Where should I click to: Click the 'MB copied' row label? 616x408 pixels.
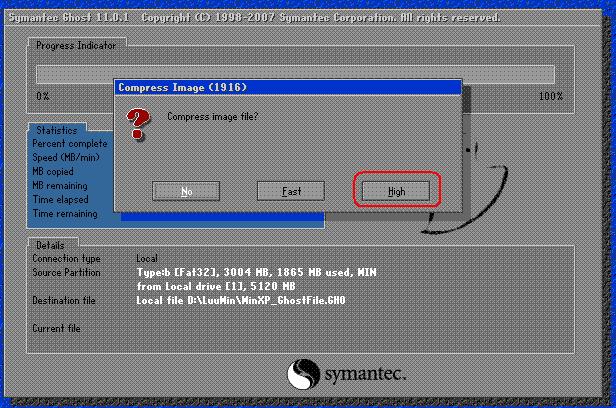click(53, 172)
